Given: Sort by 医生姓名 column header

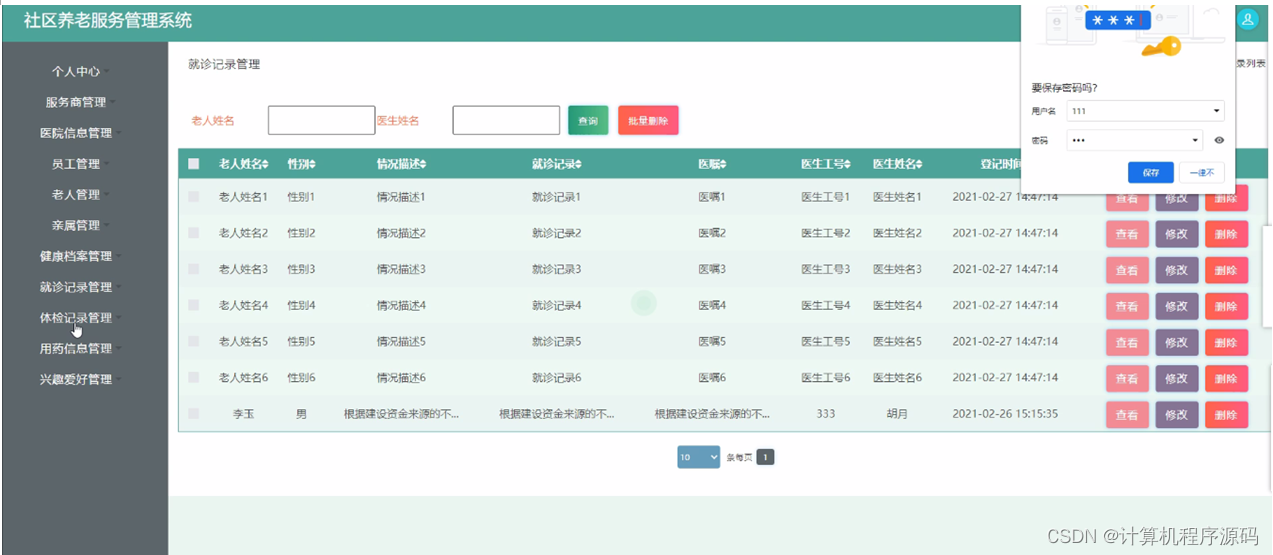Looking at the screenshot, I should [898, 164].
